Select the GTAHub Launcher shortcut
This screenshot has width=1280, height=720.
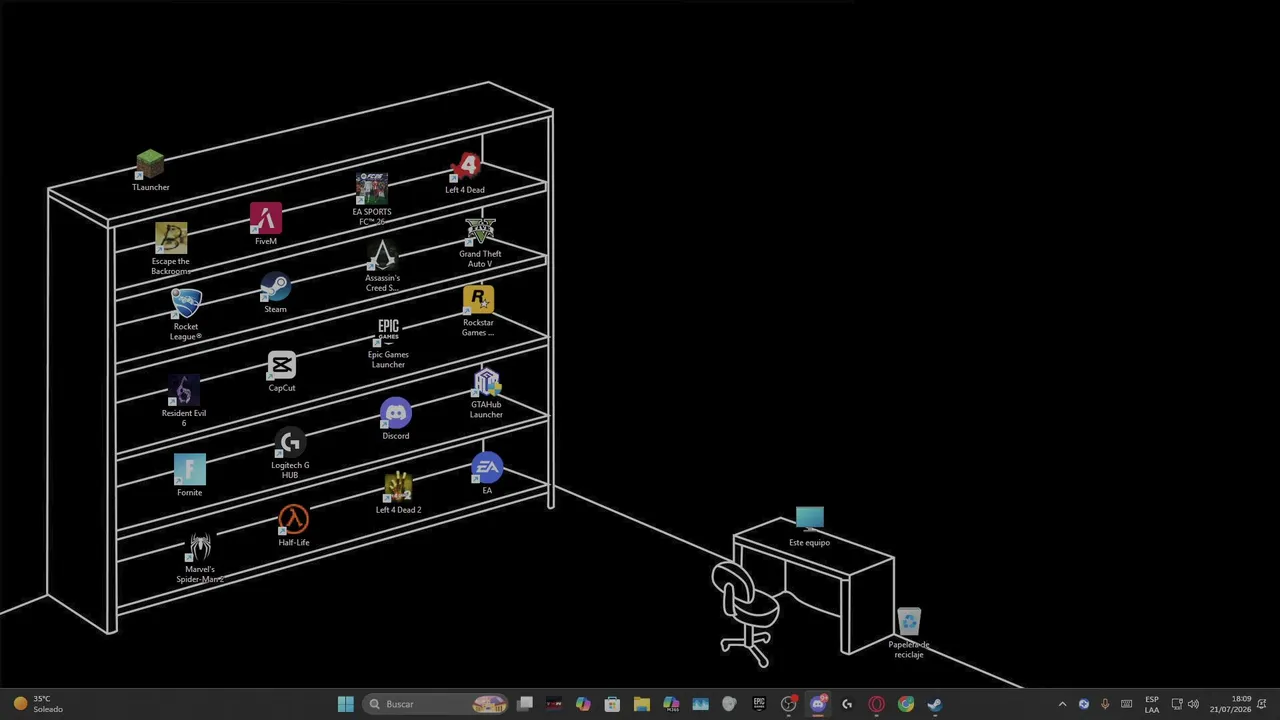coord(486,393)
